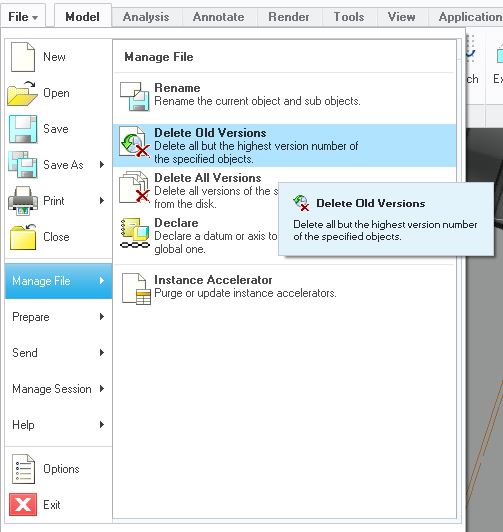Screen dimensions: 503x532
Task: Click the Delete All Versions icon
Action: tap(134, 187)
